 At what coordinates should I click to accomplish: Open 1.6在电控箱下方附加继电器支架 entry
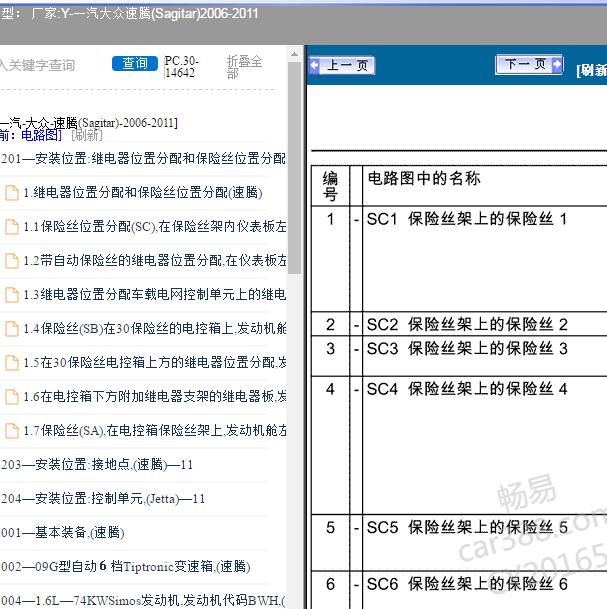(x=155, y=396)
